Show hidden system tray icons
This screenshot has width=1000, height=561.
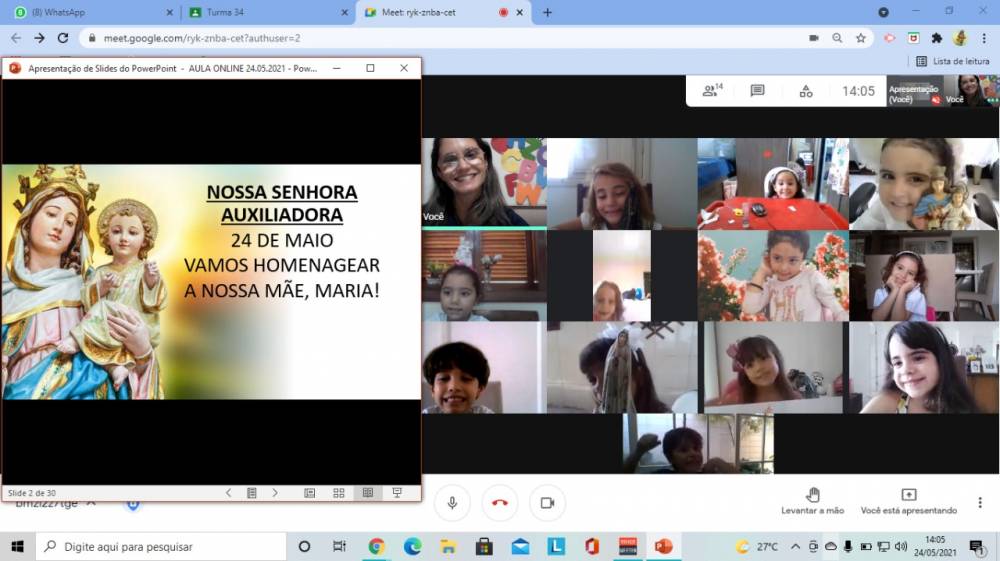coord(795,547)
